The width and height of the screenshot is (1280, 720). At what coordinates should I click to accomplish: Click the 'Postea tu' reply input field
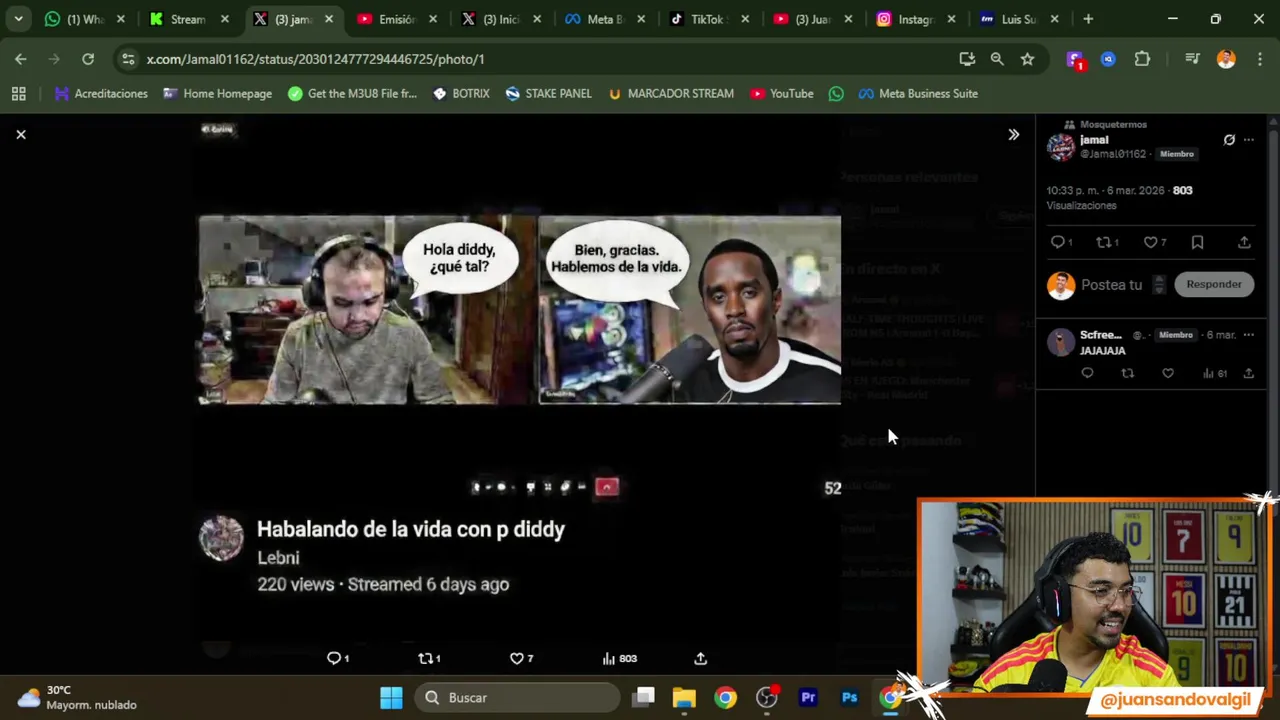(1111, 285)
